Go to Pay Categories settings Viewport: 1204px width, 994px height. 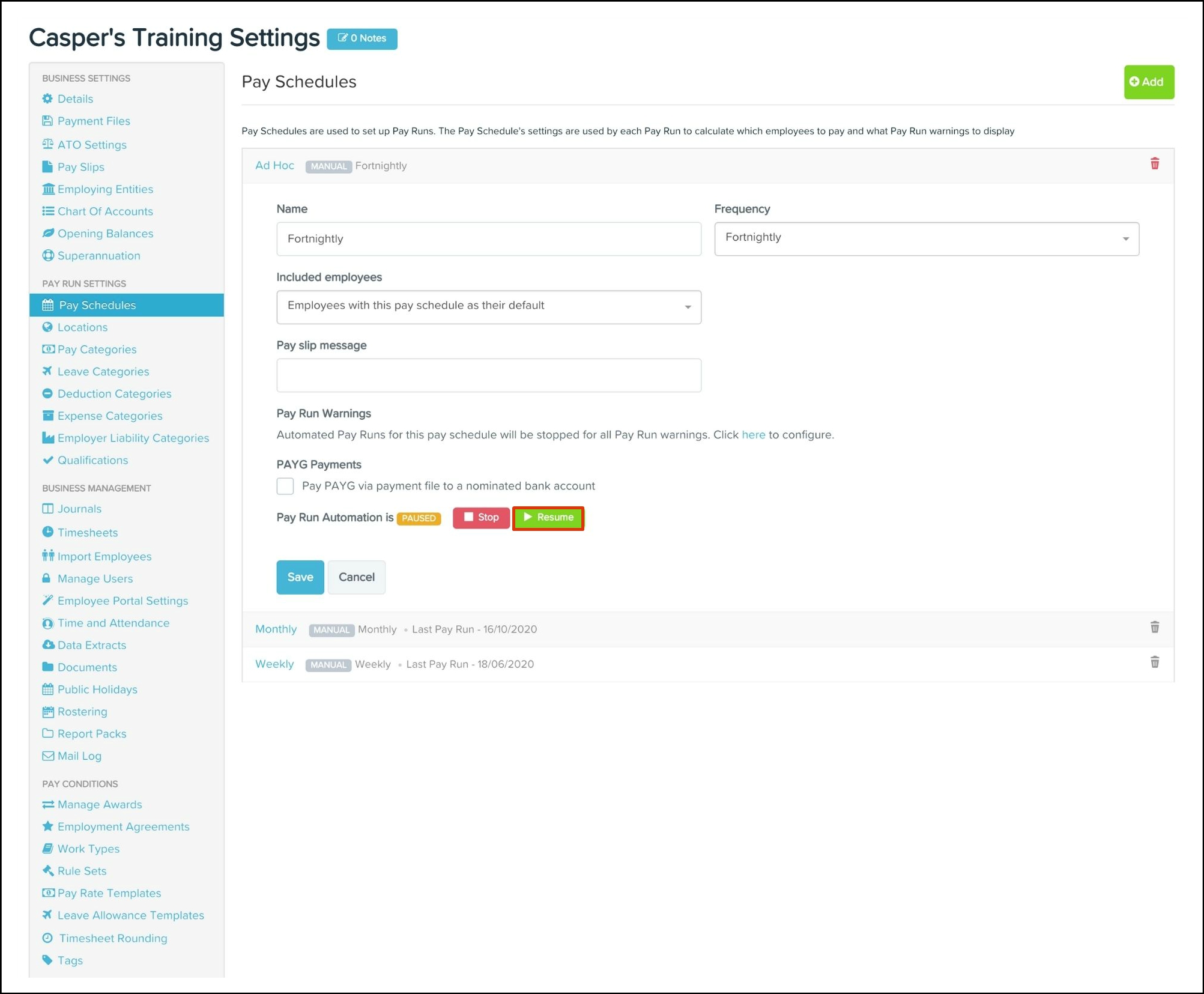pyautogui.click(x=97, y=349)
